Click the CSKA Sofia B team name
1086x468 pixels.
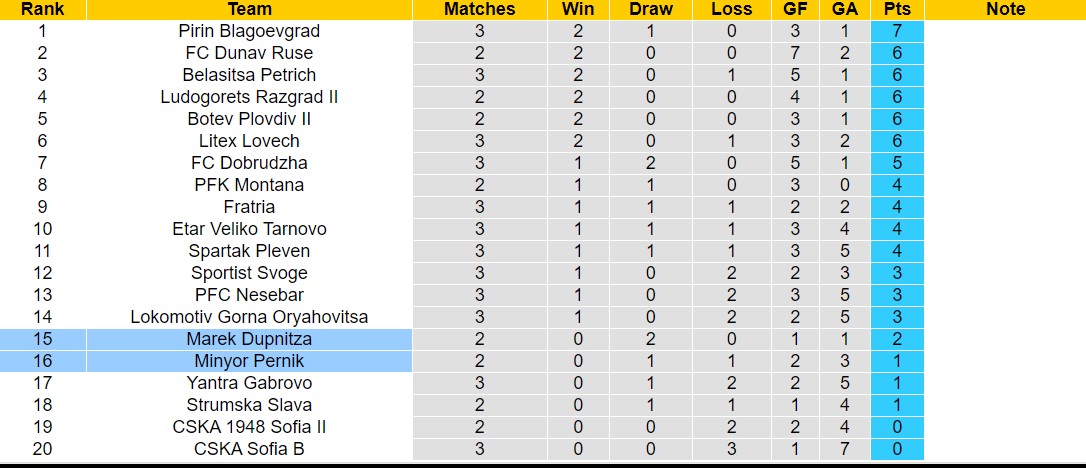(x=249, y=449)
